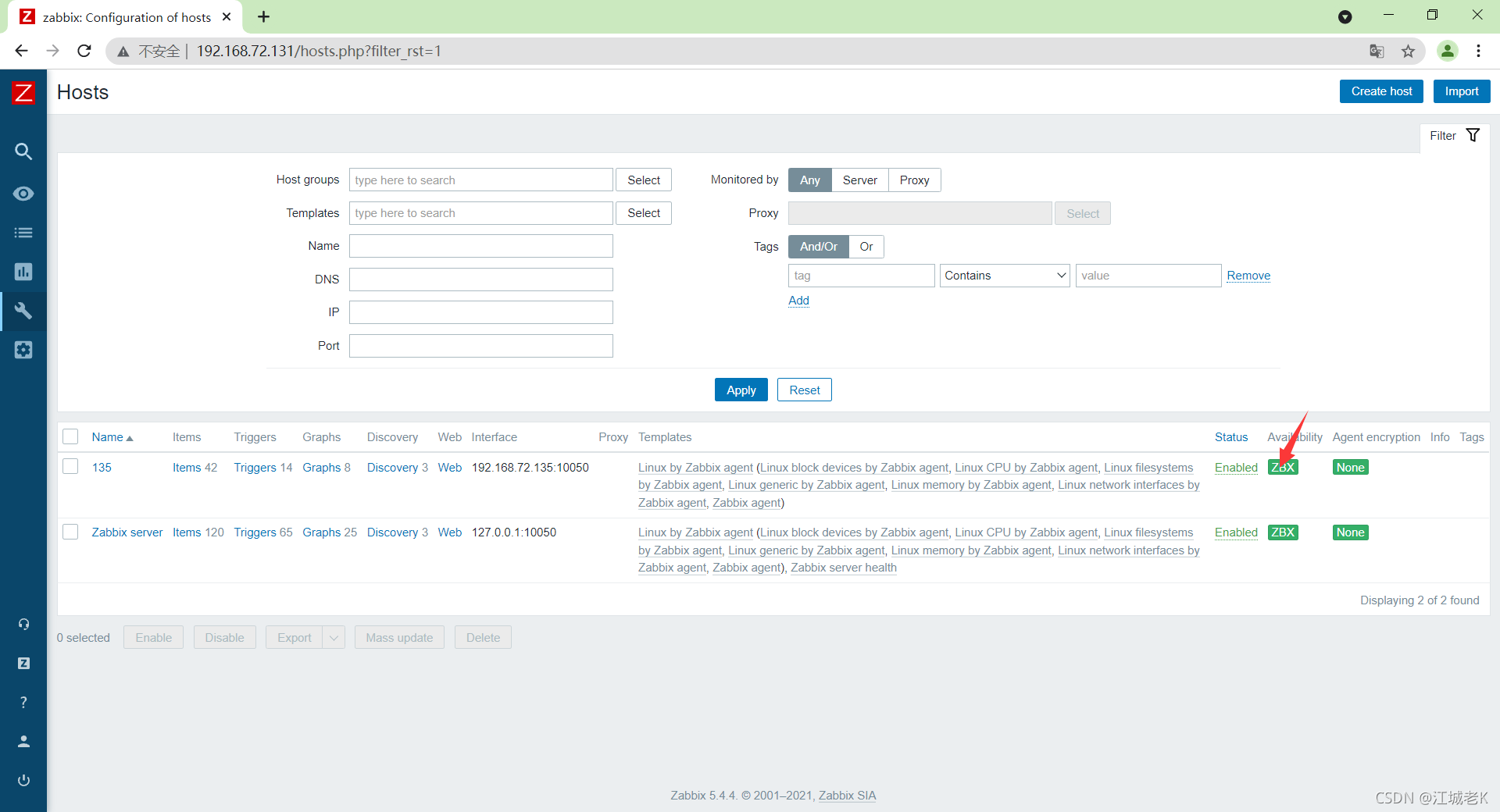Open Triggers link for Zabbix server

(x=255, y=532)
